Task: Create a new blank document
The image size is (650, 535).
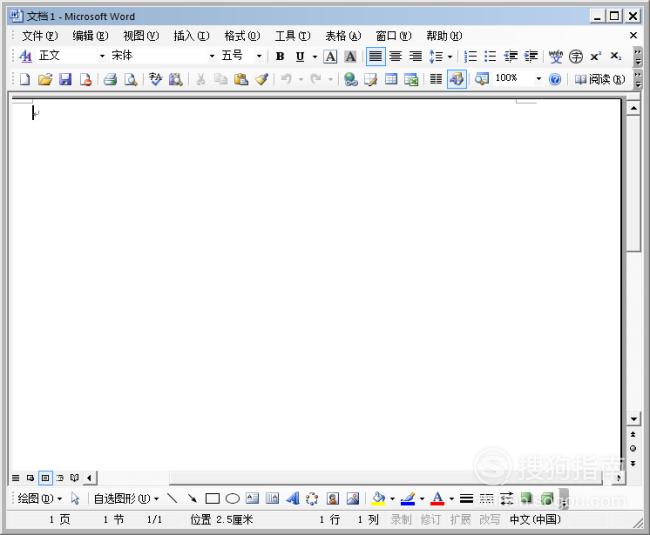Action: (x=25, y=79)
